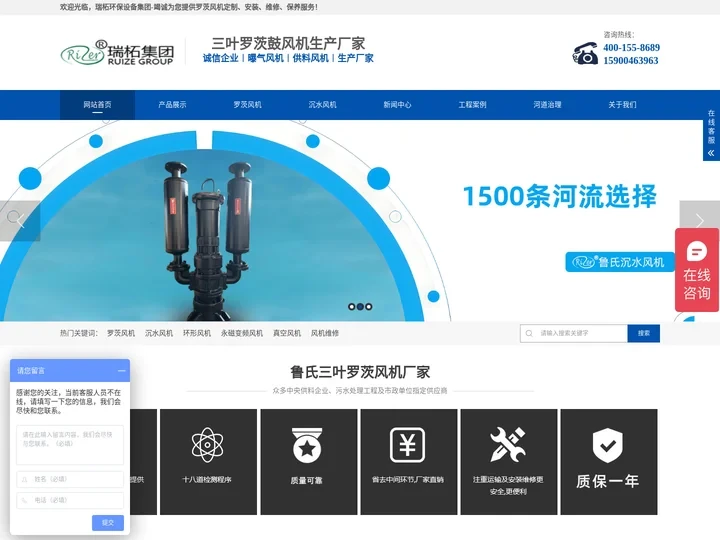Screen dimensions: 720x540
Task: Click the magnifier icon in the search box
Action: click(529, 333)
